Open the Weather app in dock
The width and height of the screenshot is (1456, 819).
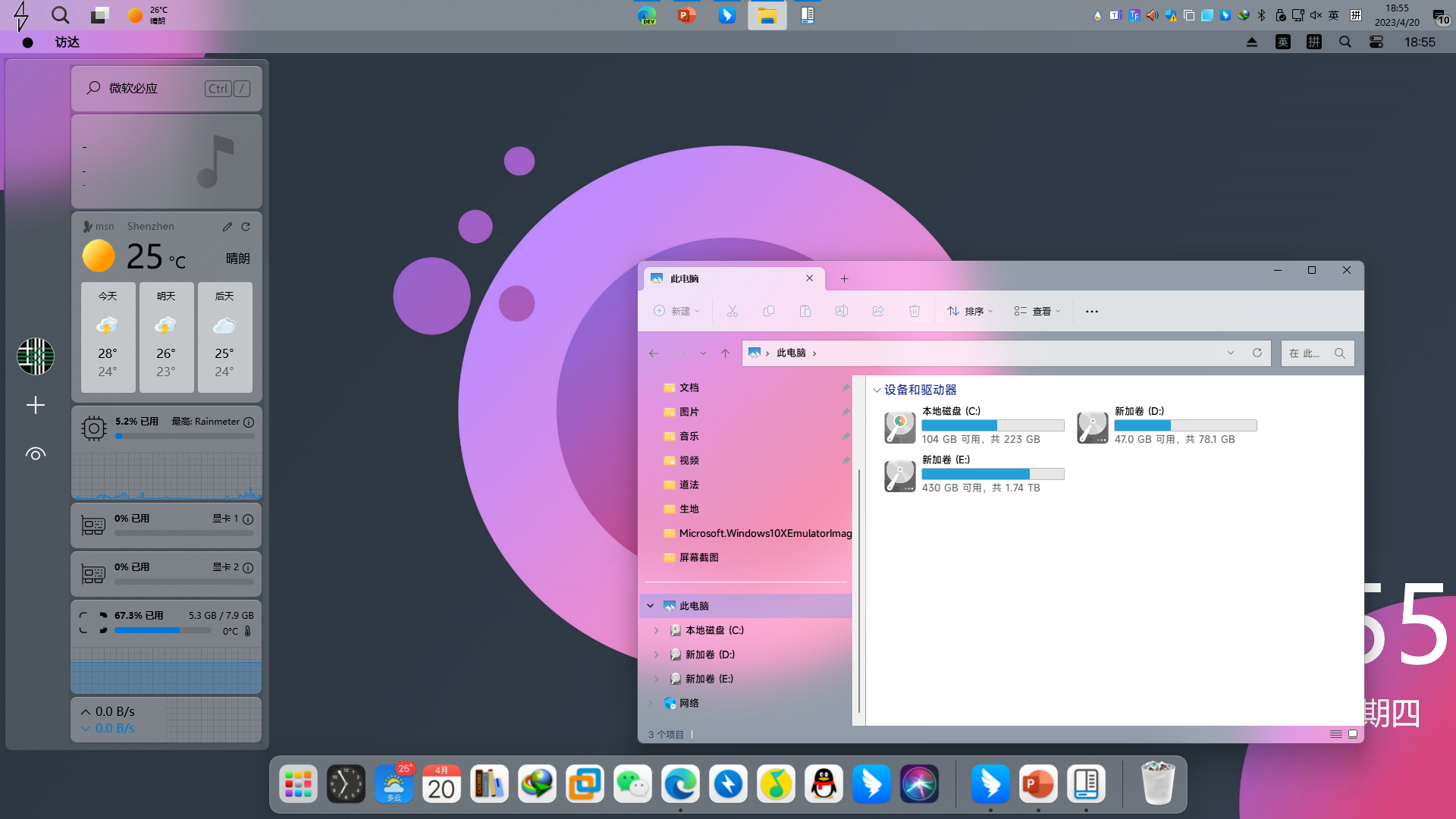(394, 784)
